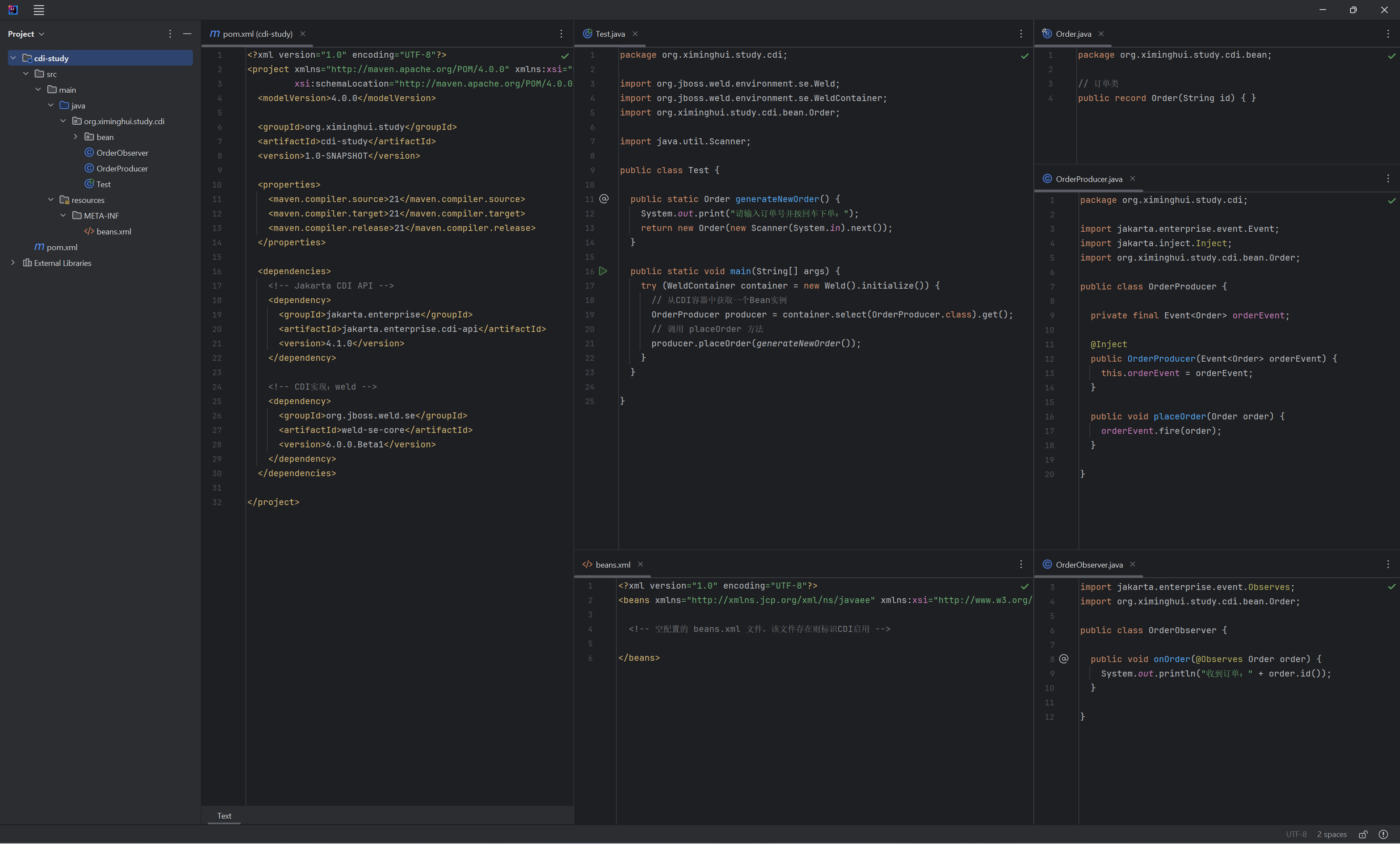
Task: Click the problems indicator in status bar
Action: click(1383, 834)
